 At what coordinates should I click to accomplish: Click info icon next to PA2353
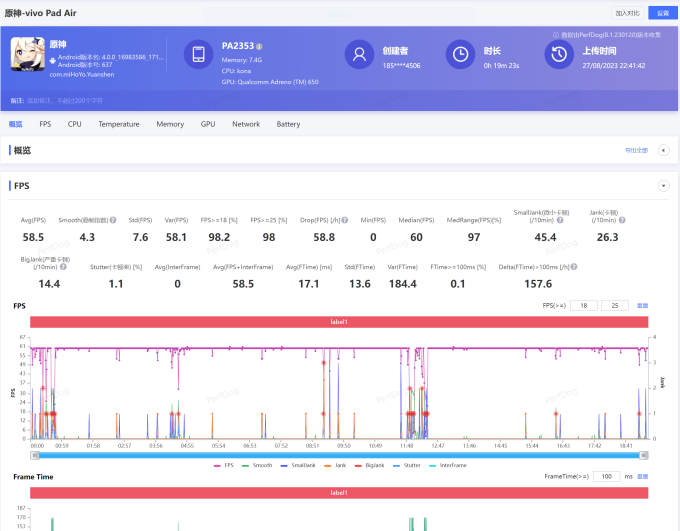pyautogui.click(x=259, y=46)
